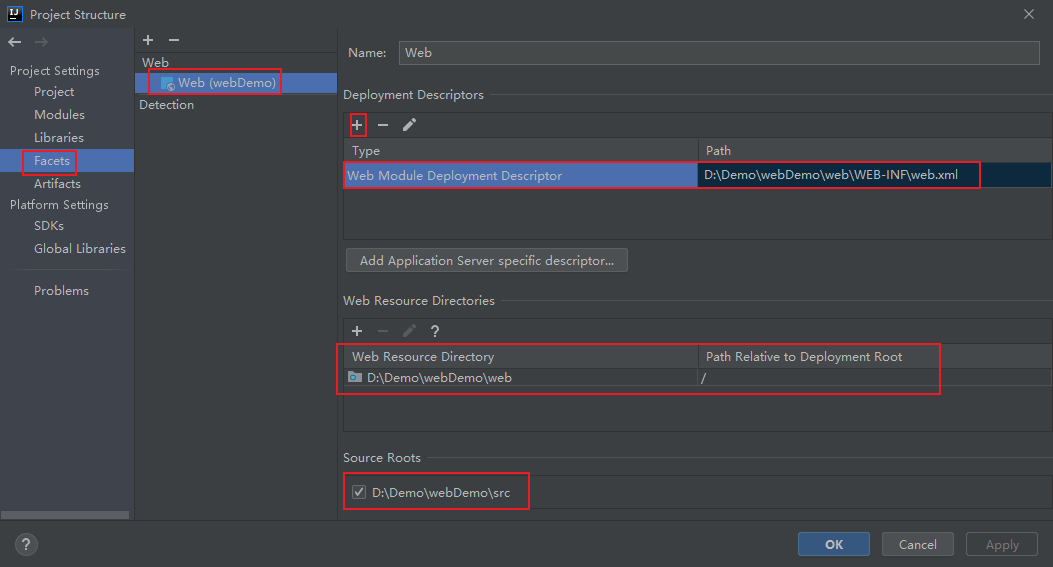Select the Detection item in facet list
Viewport: 1053px width, 567px height.
coord(167,105)
